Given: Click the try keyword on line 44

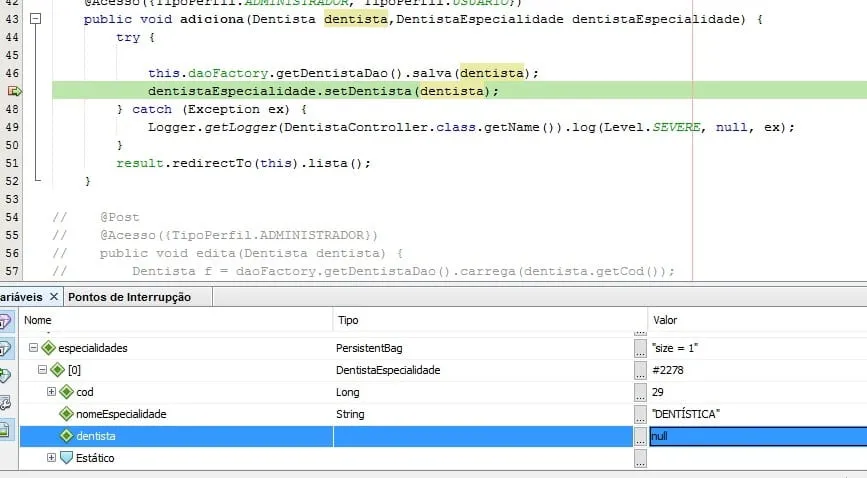Looking at the screenshot, I should click(128, 38).
